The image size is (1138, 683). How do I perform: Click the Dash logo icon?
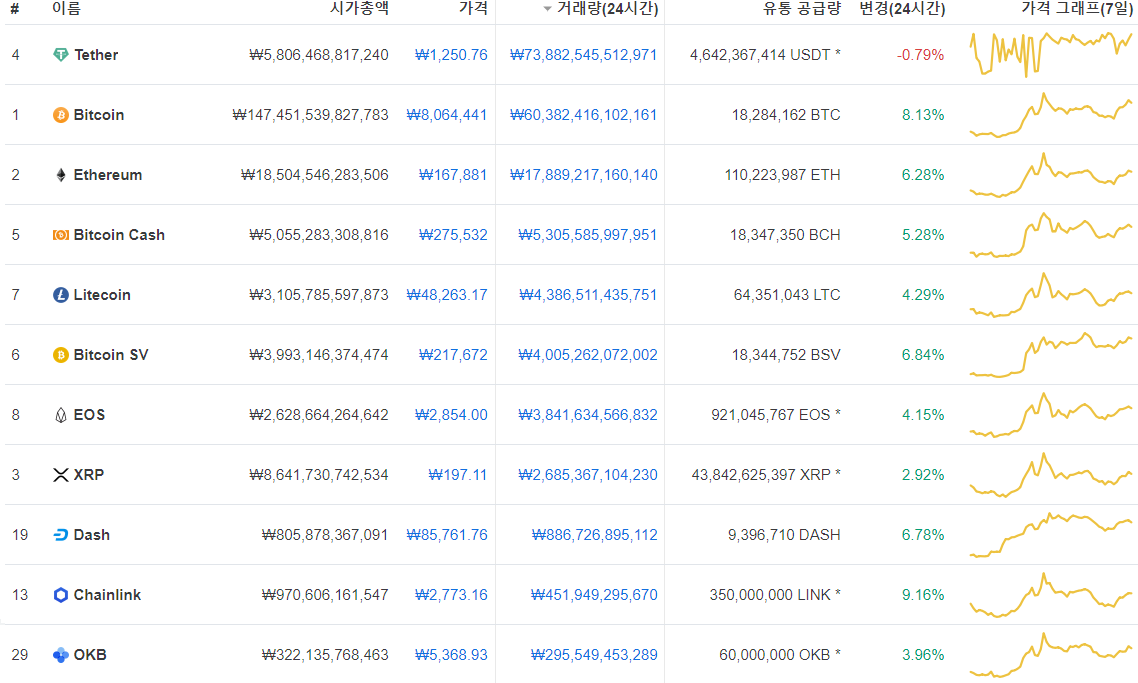pos(61,535)
